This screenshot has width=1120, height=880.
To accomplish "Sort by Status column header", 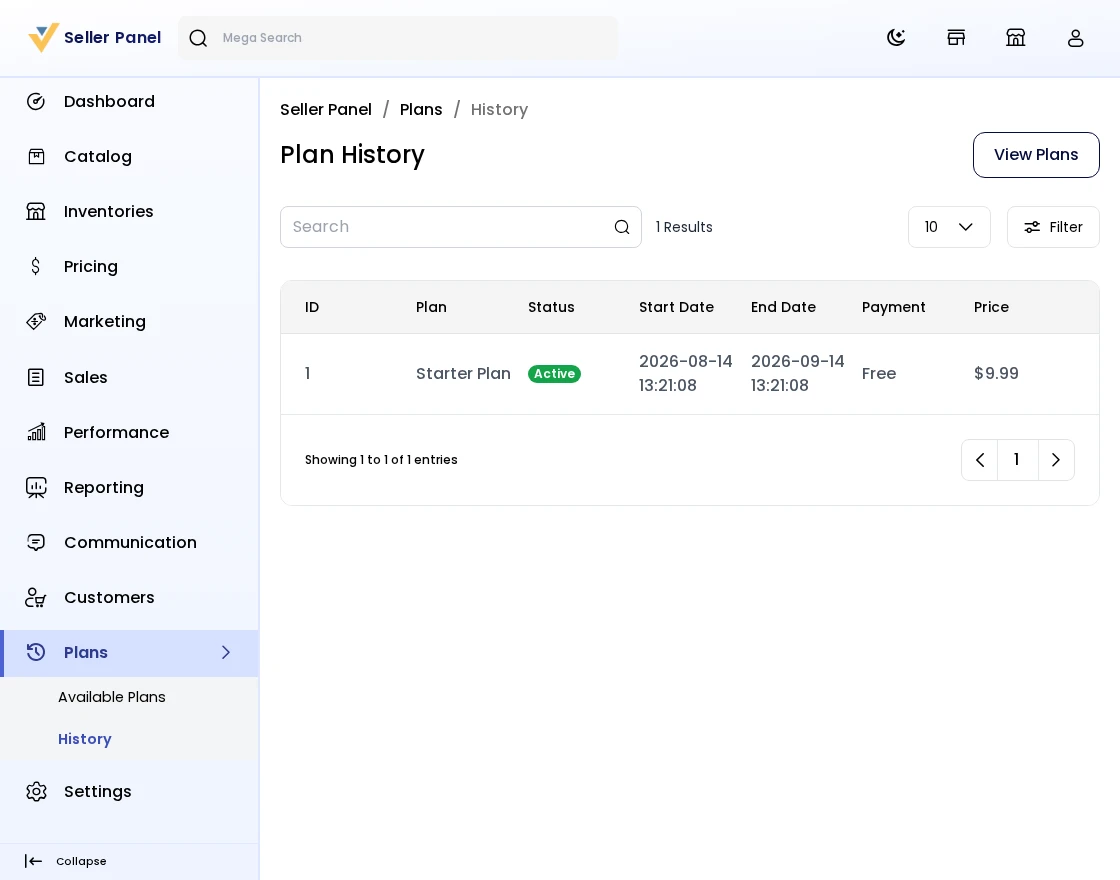I will tap(551, 307).
